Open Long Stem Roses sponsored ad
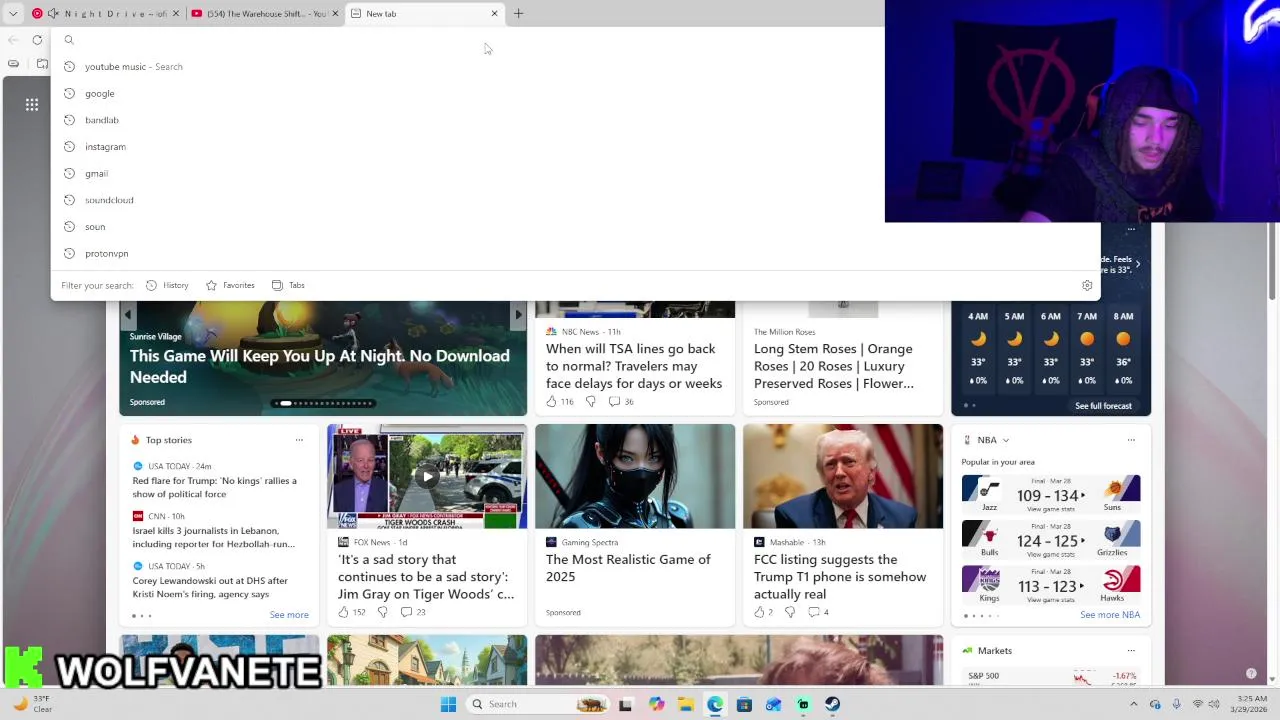 pos(834,366)
